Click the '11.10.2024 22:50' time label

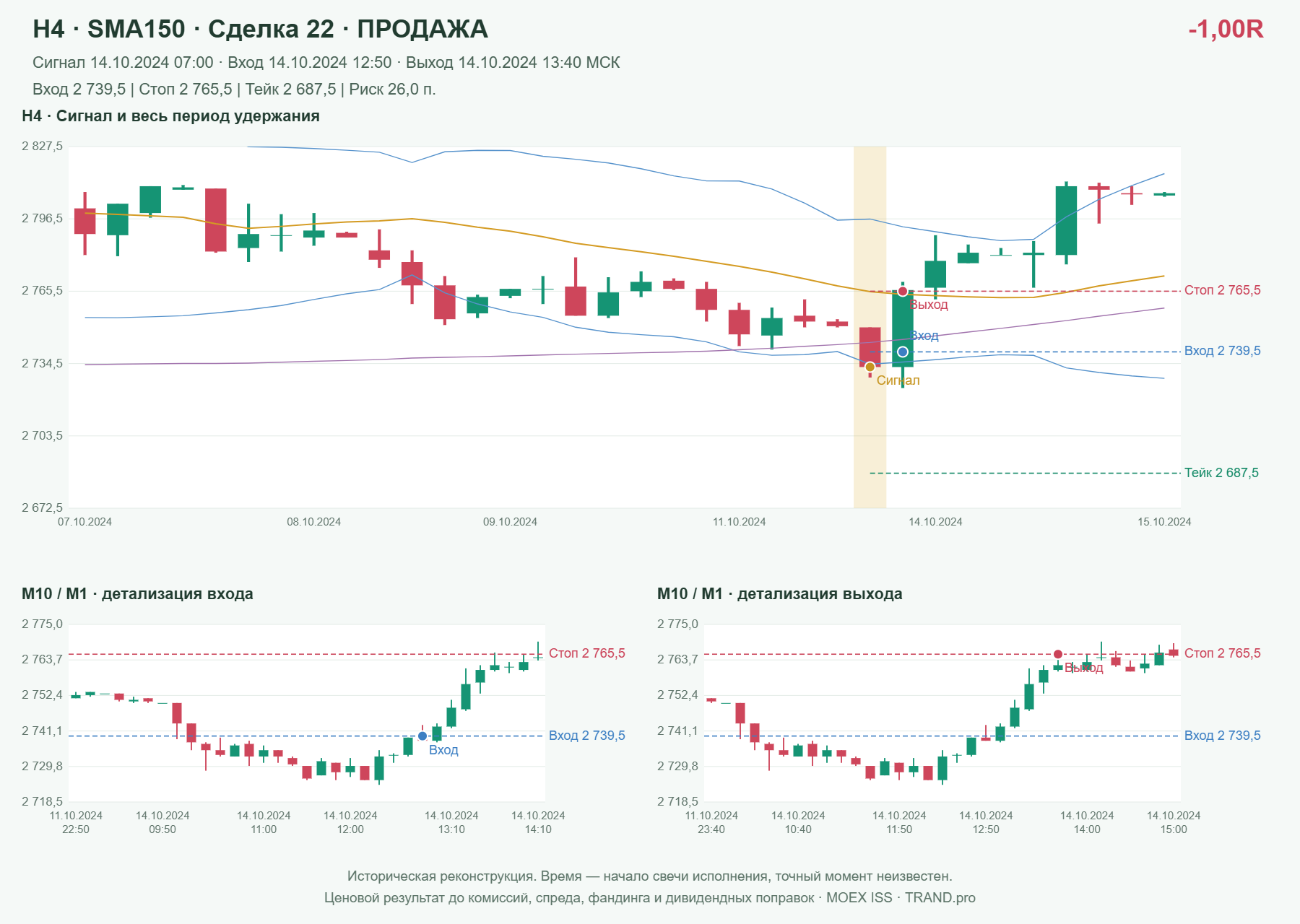[76, 822]
